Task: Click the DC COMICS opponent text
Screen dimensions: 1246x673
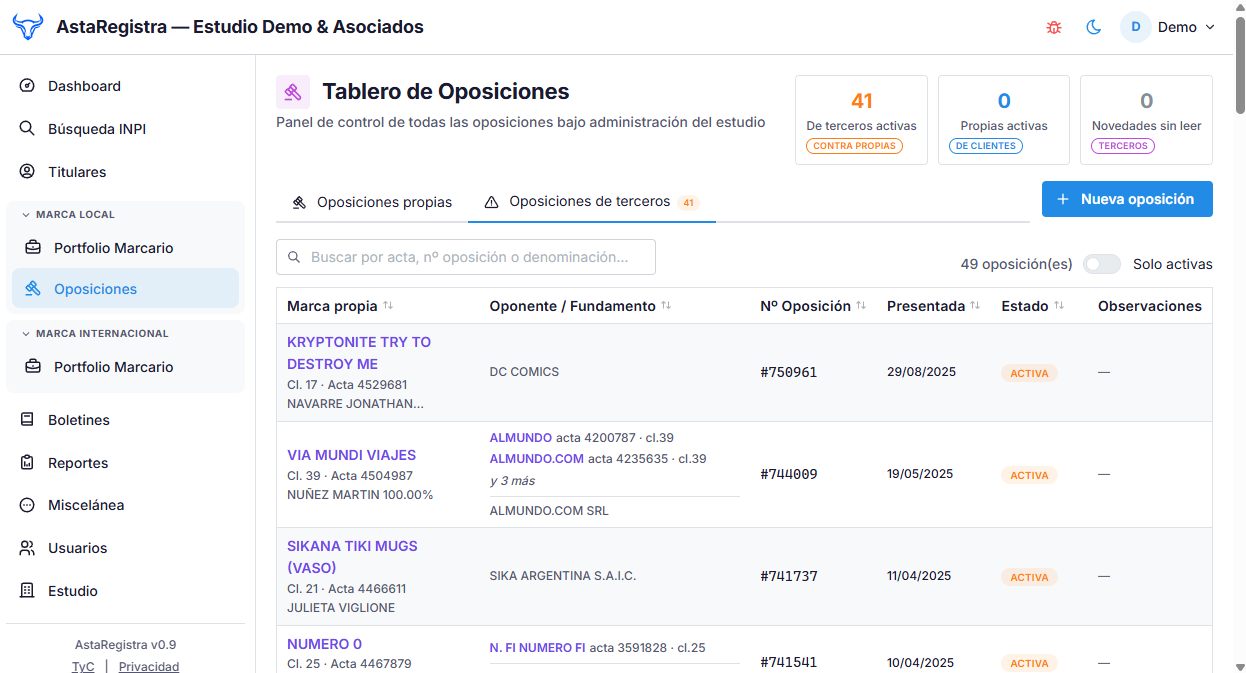Action: coord(526,372)
